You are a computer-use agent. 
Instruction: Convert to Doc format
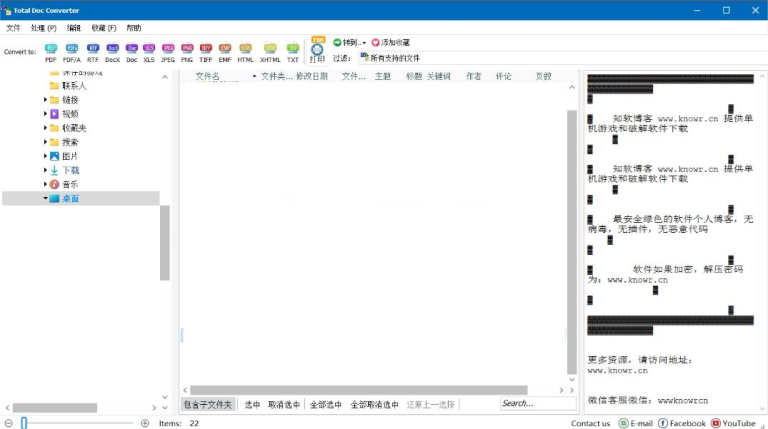[x=132, y=52]
